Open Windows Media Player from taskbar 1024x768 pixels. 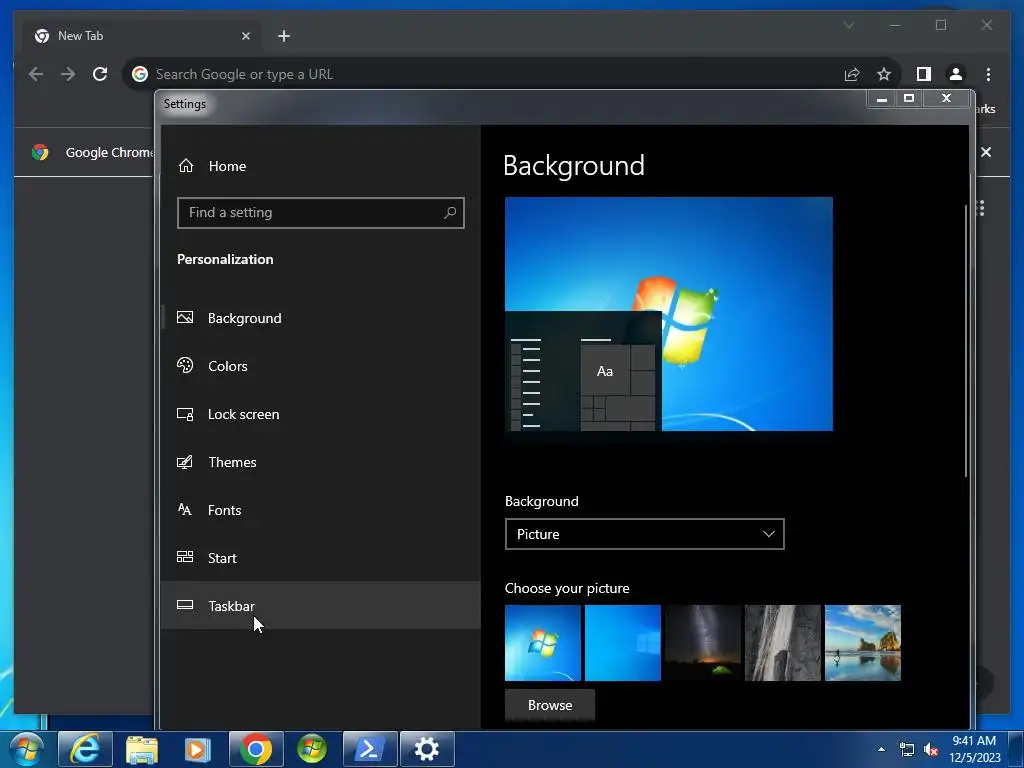197,748
